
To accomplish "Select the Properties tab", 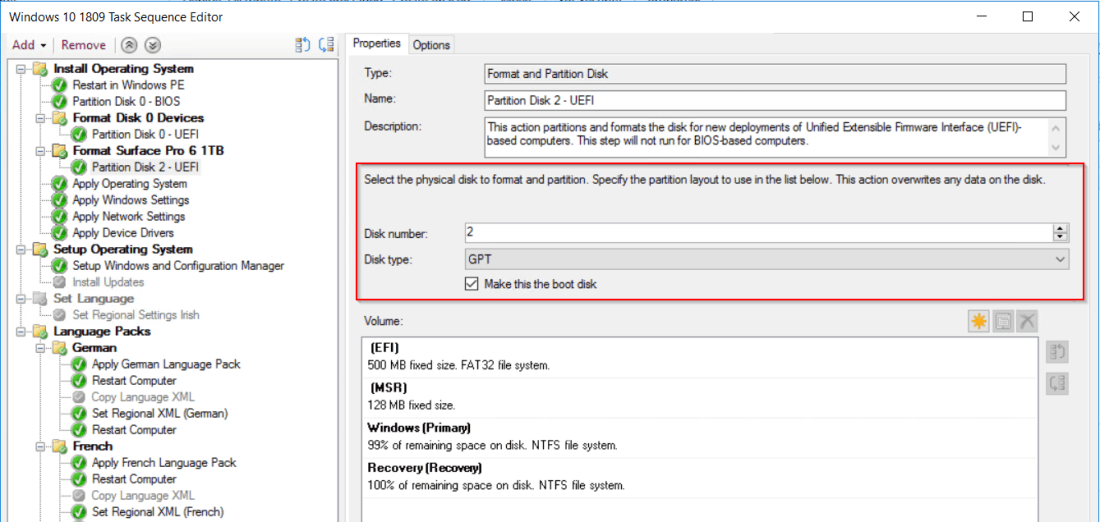I will [377, 44].
